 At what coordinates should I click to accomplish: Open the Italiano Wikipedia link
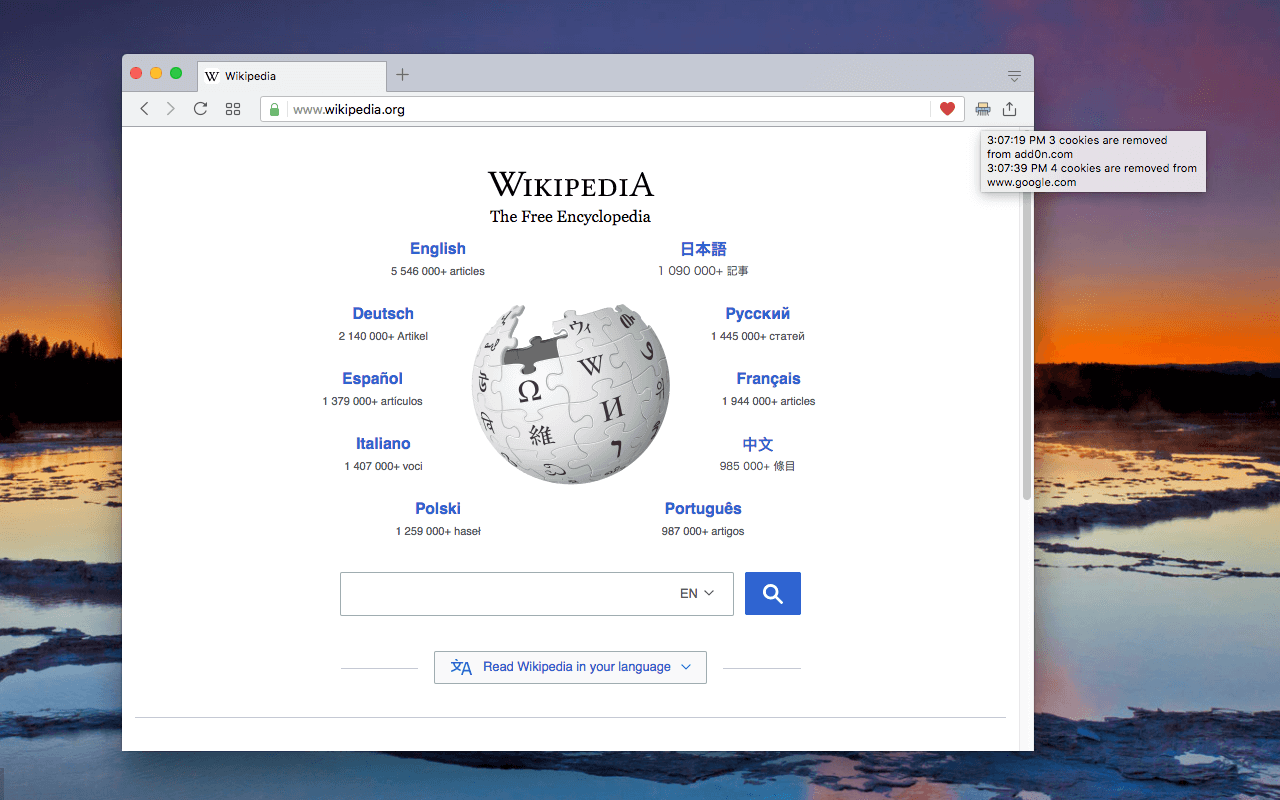pos(383,444)
